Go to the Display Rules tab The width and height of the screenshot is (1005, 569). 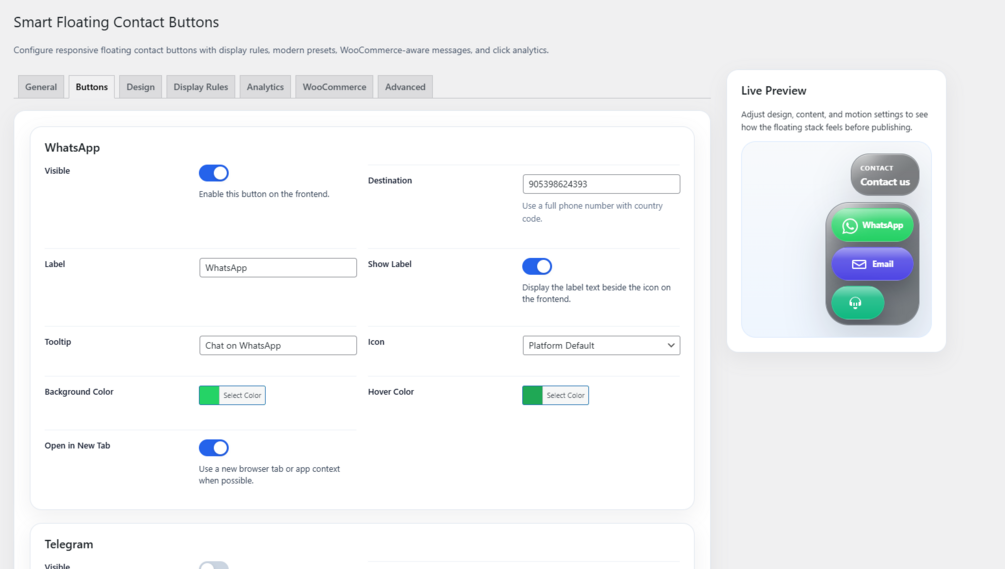click(x=201, y=87)
